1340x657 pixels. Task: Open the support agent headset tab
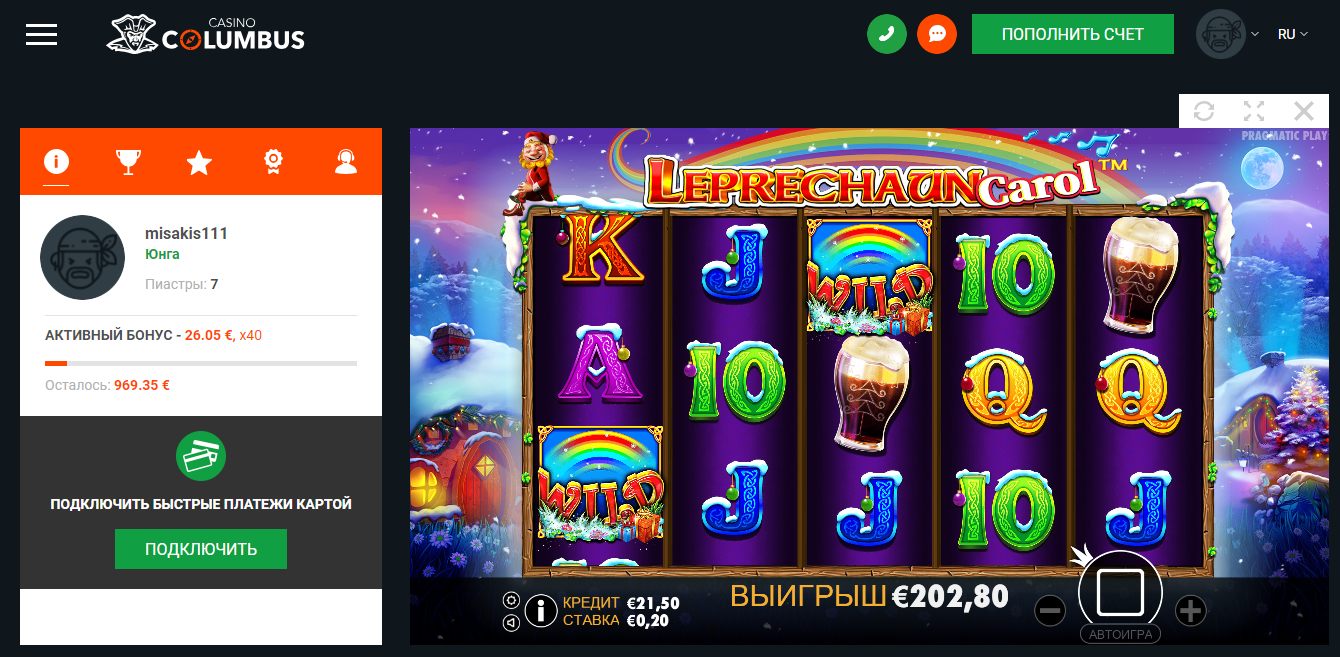(x=346, y=162)
